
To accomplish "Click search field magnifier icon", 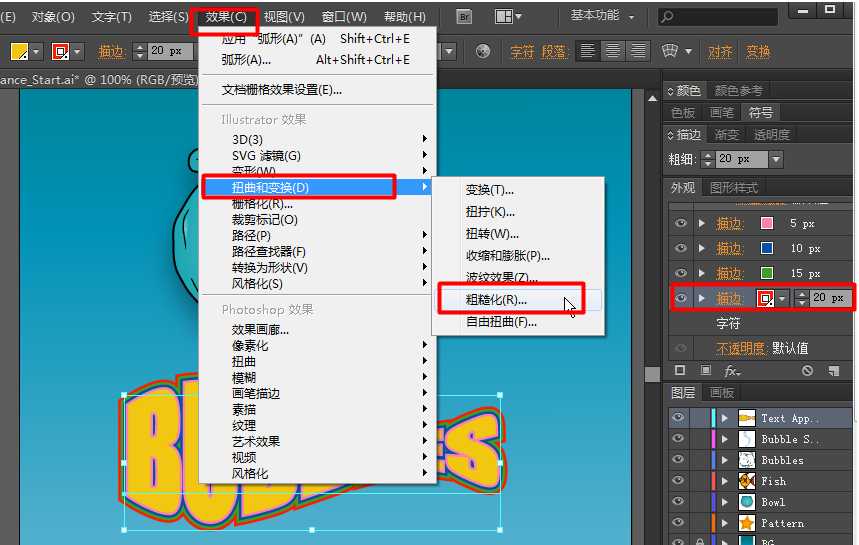I will click(x=667, y=16).
